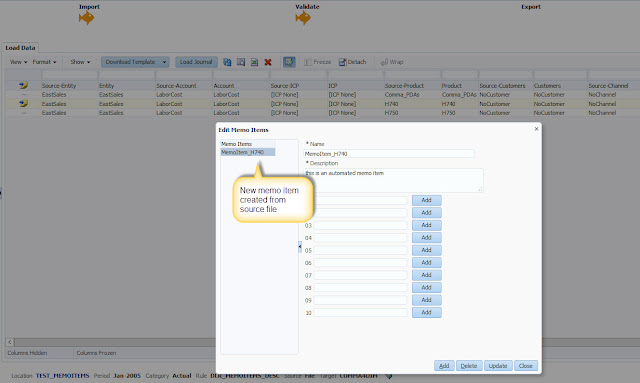This screenshot has height=383, width=640.
Task: Click the Source Product column header
Action: (x=404, y=86)
